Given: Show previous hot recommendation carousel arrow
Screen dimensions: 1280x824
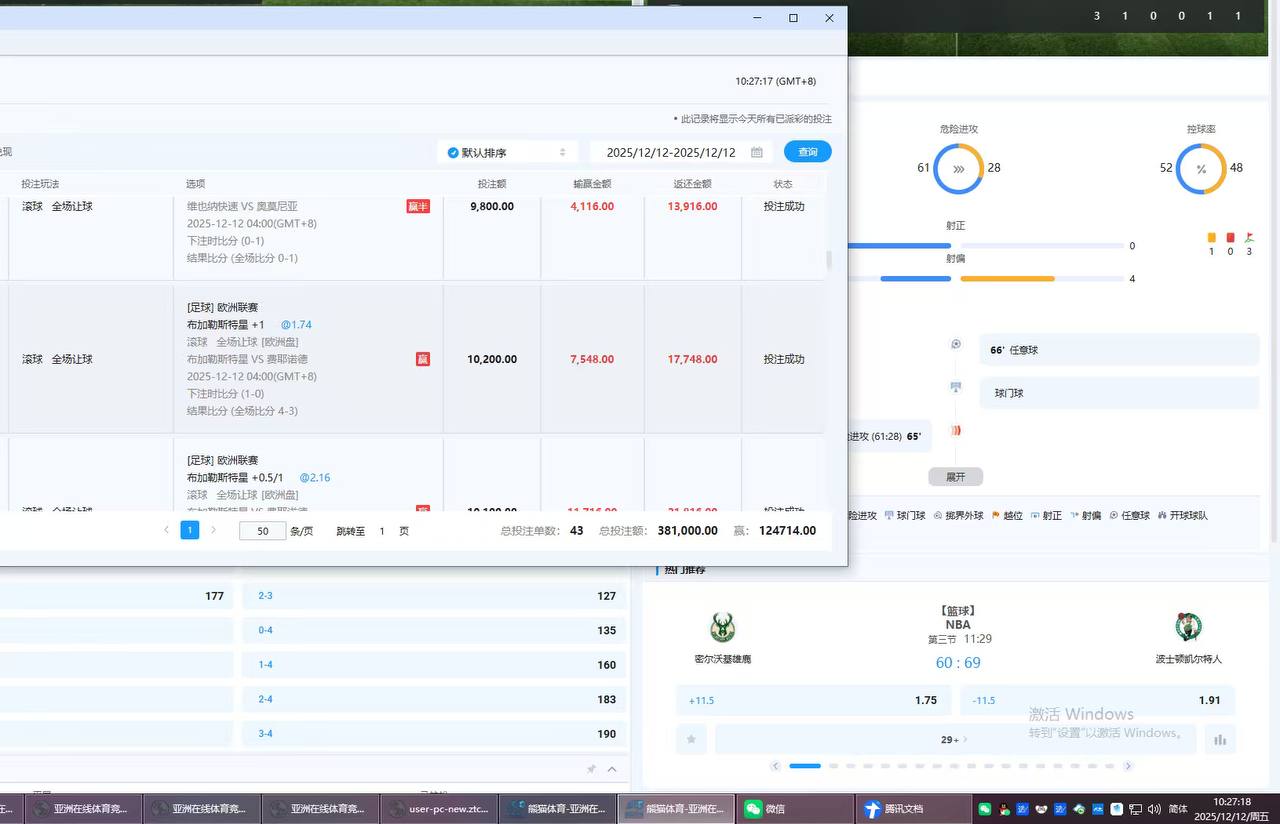Looking at the screenshot, I should 775,766.
